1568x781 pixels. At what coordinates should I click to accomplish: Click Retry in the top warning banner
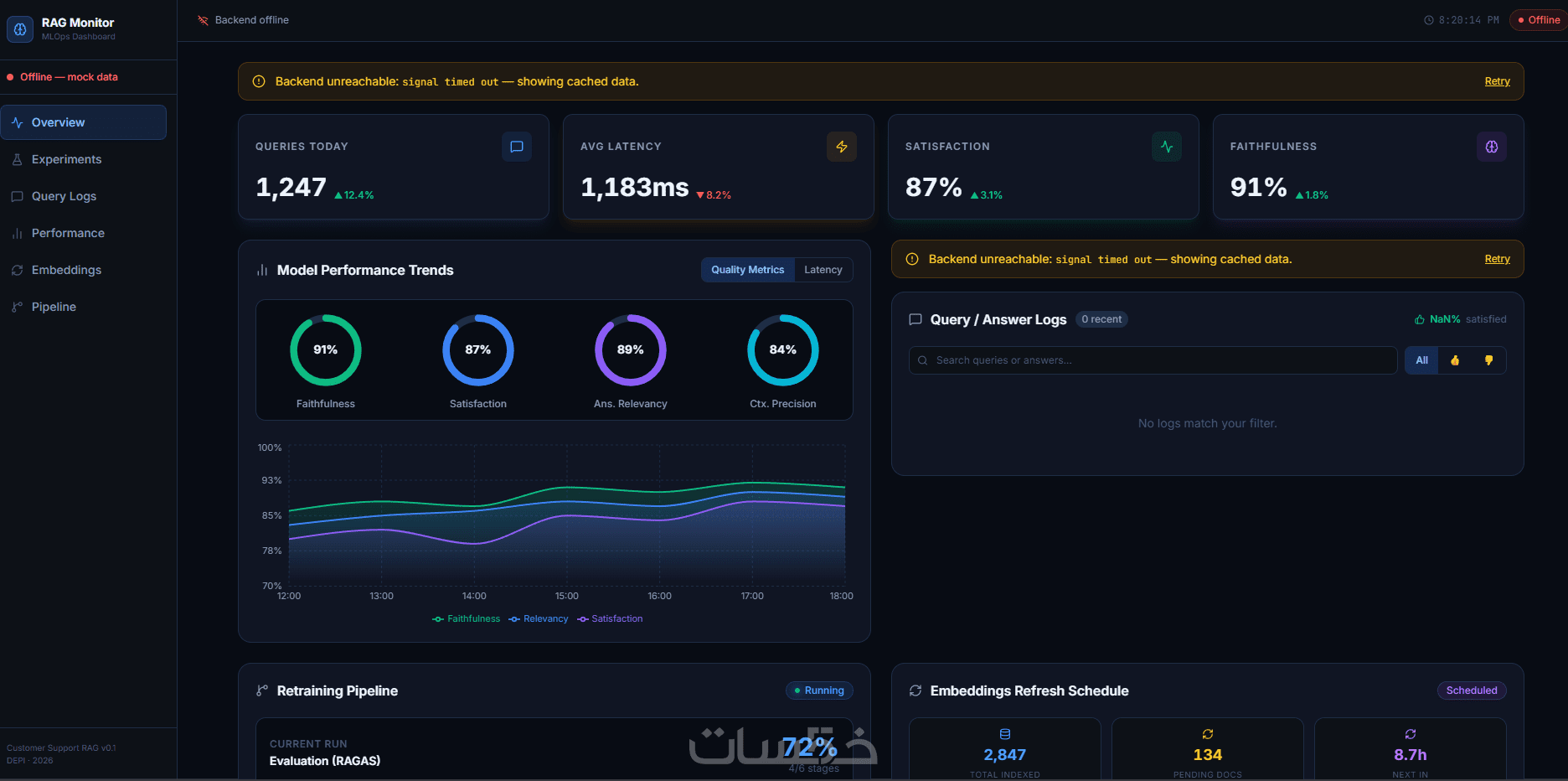1497,81
